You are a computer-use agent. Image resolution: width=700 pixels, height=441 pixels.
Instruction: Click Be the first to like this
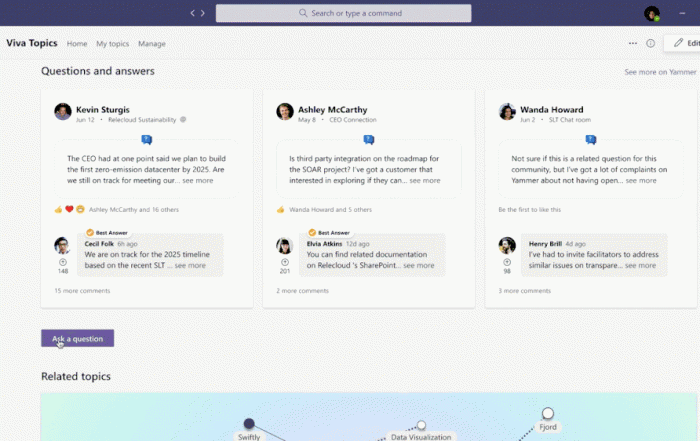[529, 209]
